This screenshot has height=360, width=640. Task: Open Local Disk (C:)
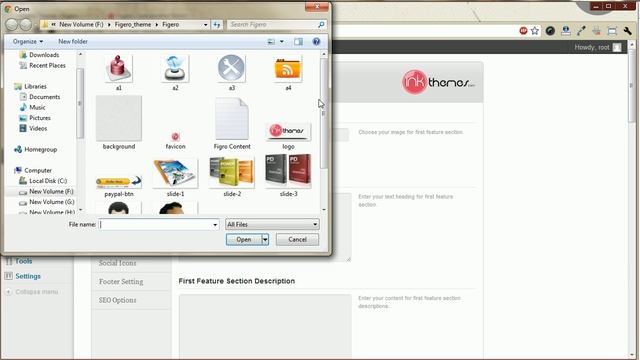pyautogui.click(x=43, y=181)
